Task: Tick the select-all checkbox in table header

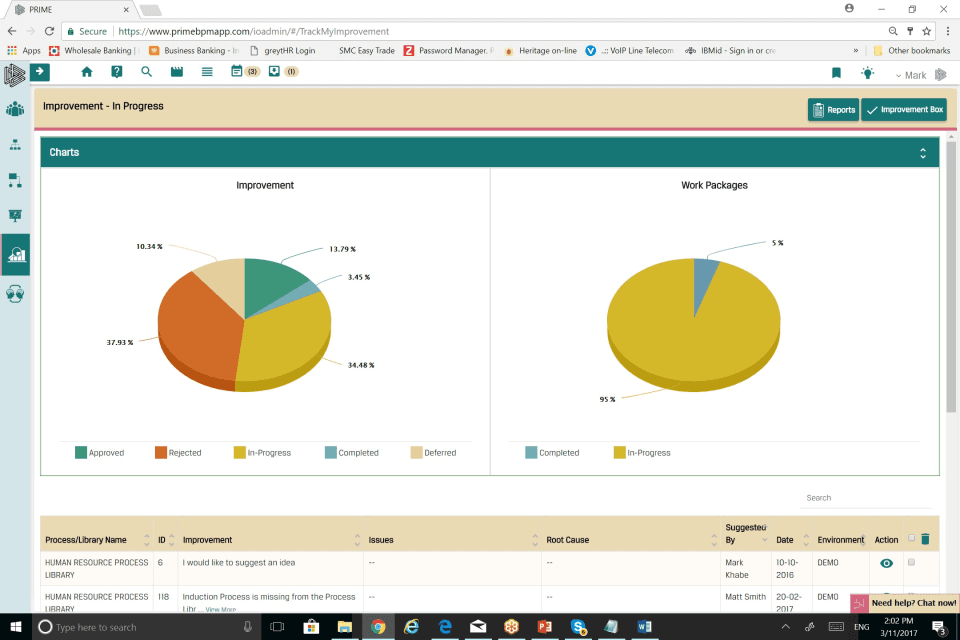Action: click(x=911, y=538)
